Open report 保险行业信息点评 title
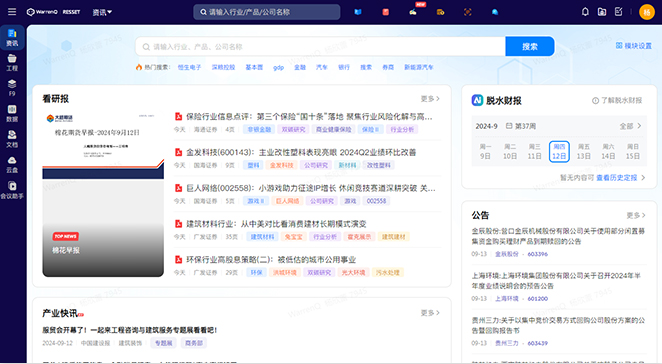The height and width of the screenshot is (364, 662). 309,117
